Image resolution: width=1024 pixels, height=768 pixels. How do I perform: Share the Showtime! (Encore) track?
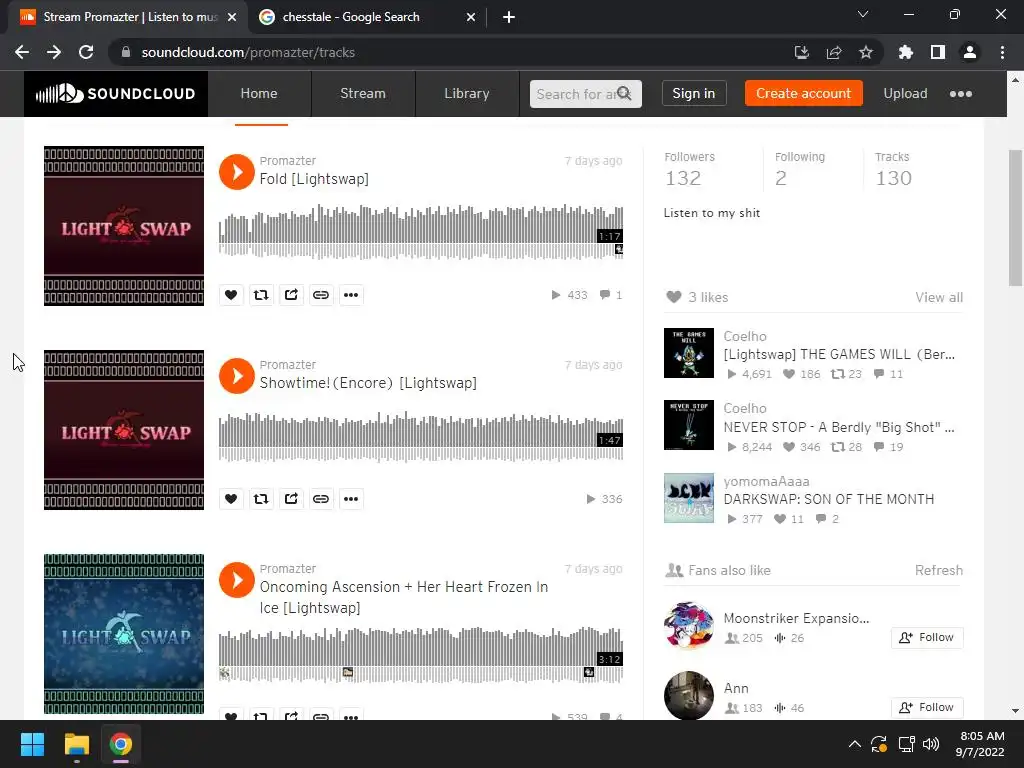(x=291, y=499)
